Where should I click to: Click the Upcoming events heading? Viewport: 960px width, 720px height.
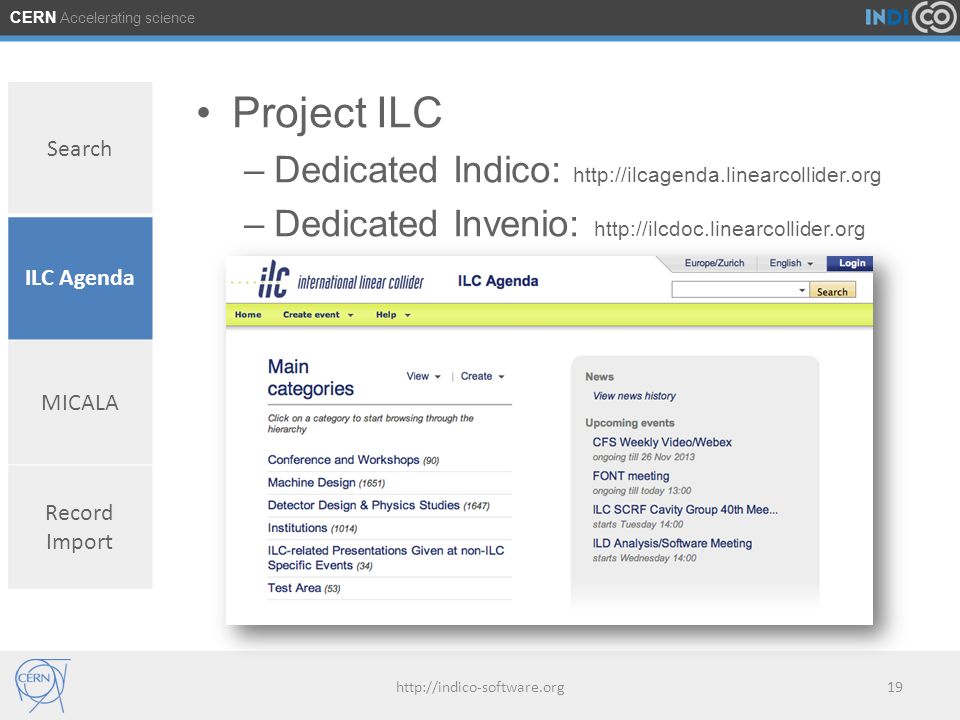[x=629, y=423]
